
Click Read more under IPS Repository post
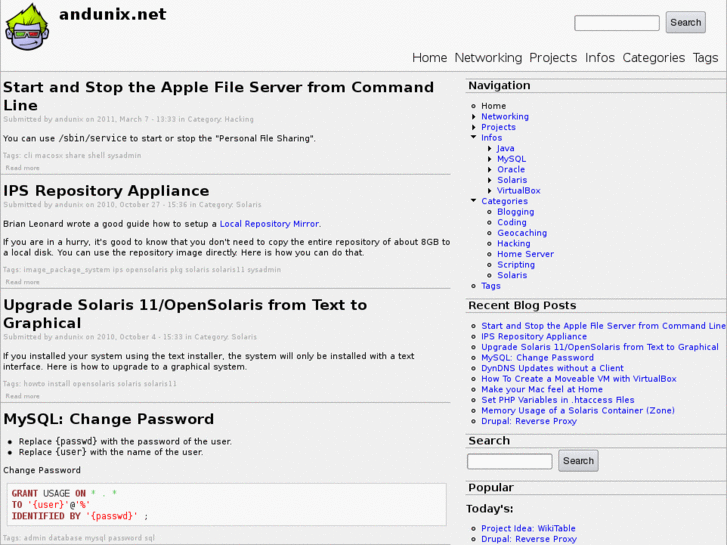(22, 282)
